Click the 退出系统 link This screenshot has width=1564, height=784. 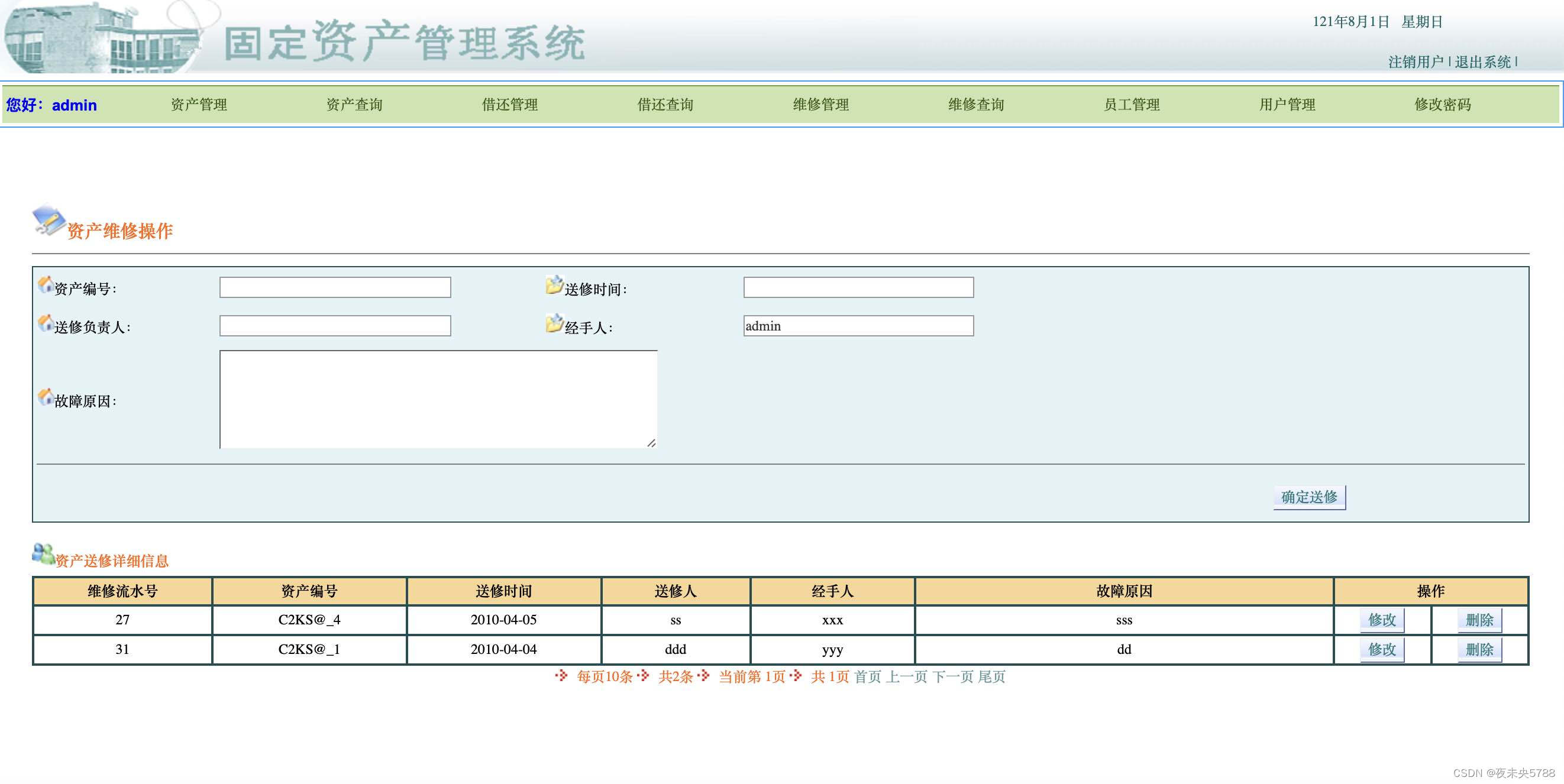(x=1482, y=62)
